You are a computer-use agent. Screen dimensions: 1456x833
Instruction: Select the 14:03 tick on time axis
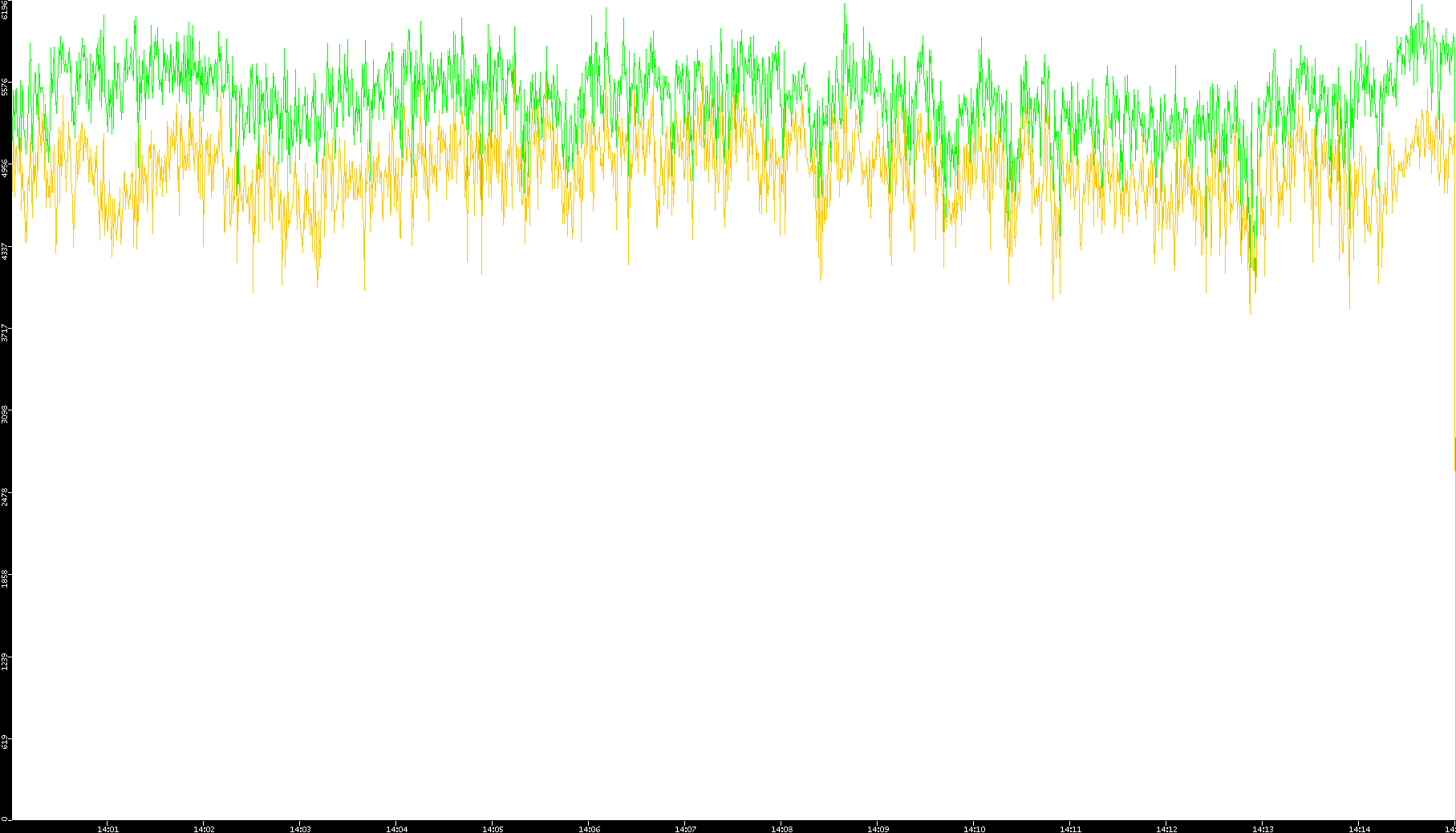point(300,829)
